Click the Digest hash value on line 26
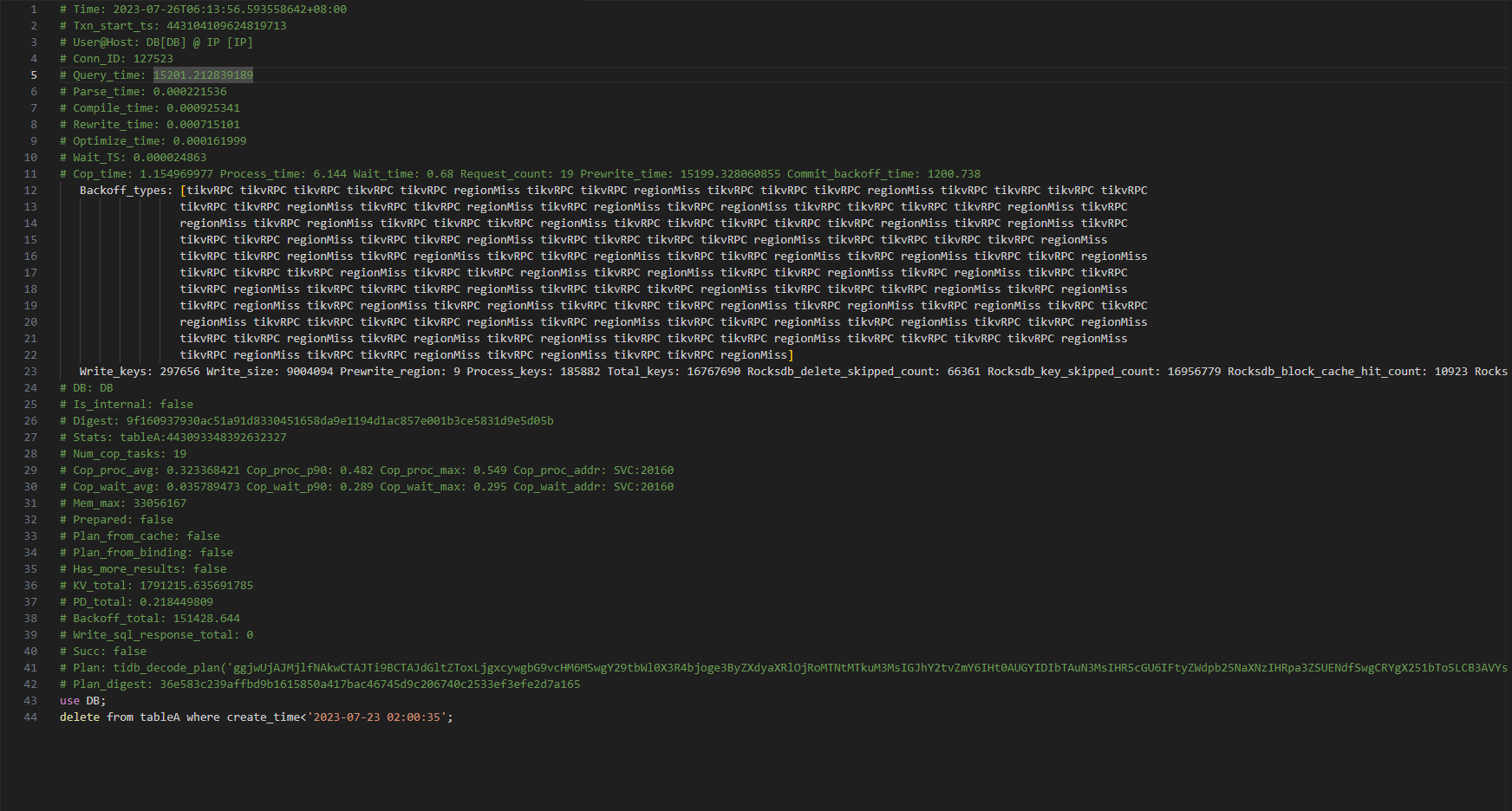The height and width of the screenshot is (811, 1512). click(339, 421)
